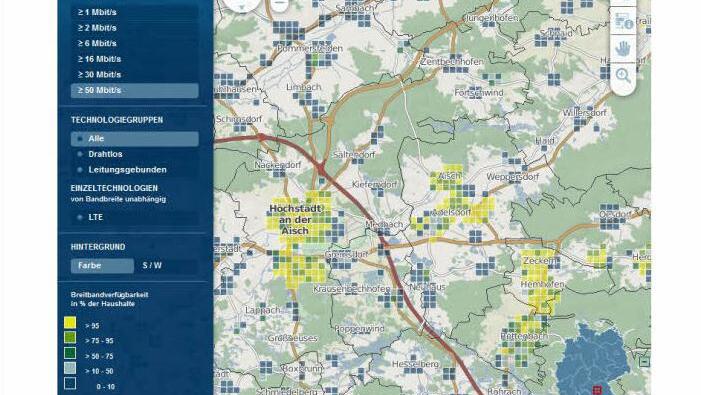The height and width of the screenshot is (395, 701).
Task: Choose Alle technology group
Action: (135, 139)
